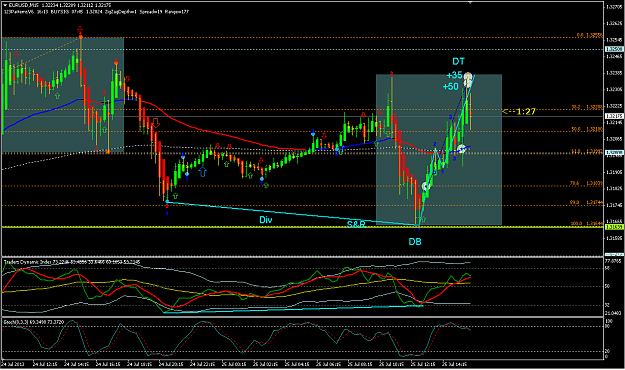Click the 25 Jul 04:15 time axis label
This screenshot has width=625, height=370.
(x=297, y=364)
